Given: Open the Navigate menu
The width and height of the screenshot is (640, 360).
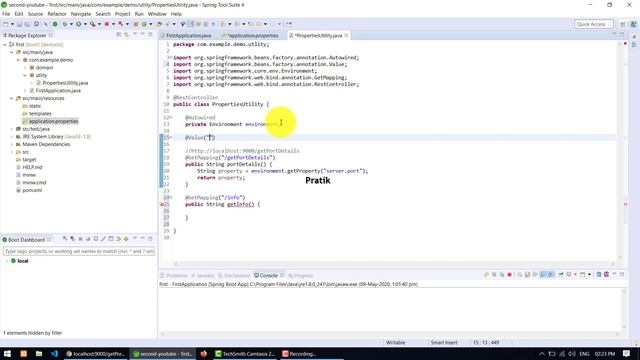Looking at the screenshot, I should [x=81, y=14].
